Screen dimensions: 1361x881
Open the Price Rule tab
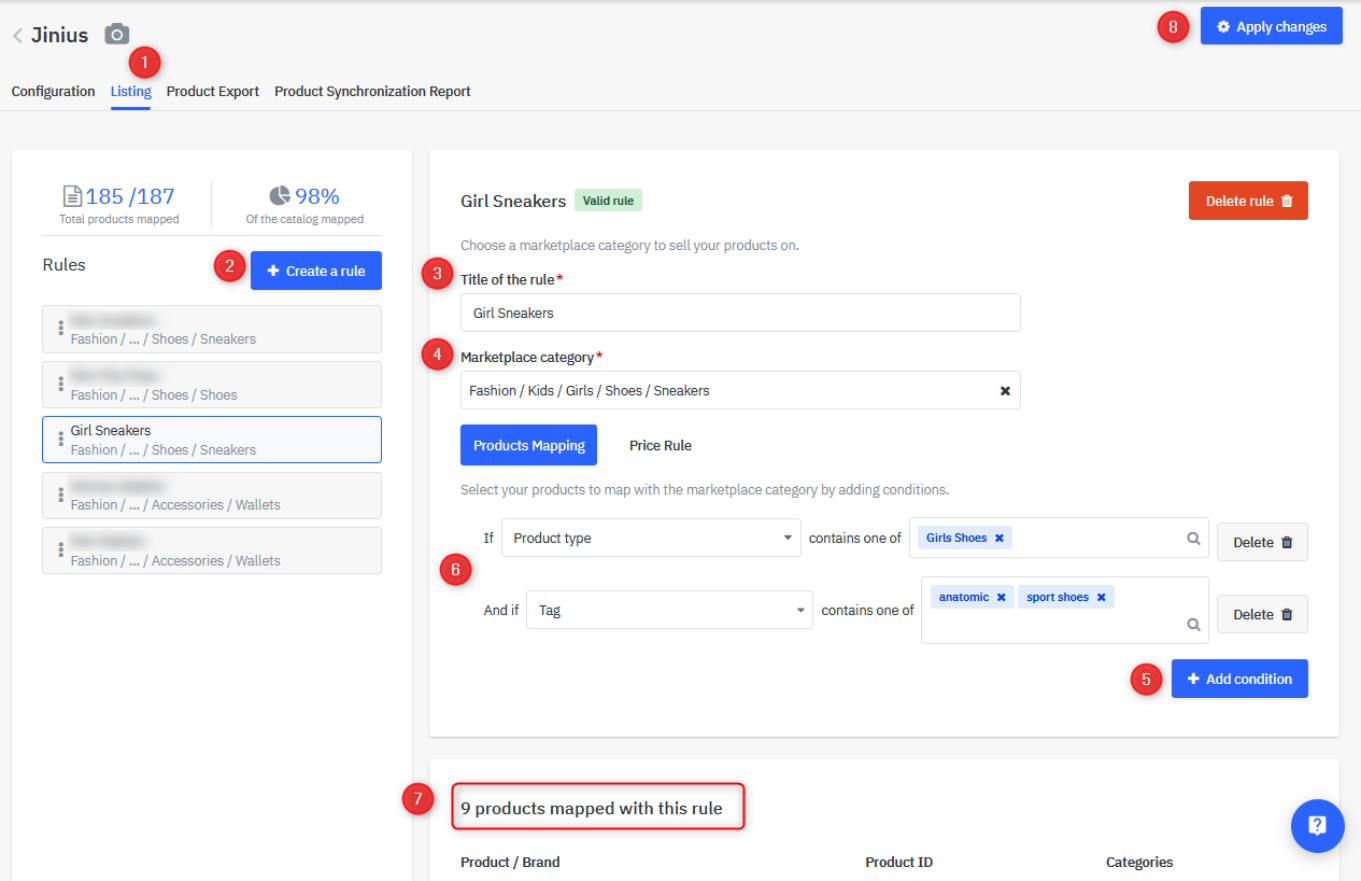tap(660, 446)
